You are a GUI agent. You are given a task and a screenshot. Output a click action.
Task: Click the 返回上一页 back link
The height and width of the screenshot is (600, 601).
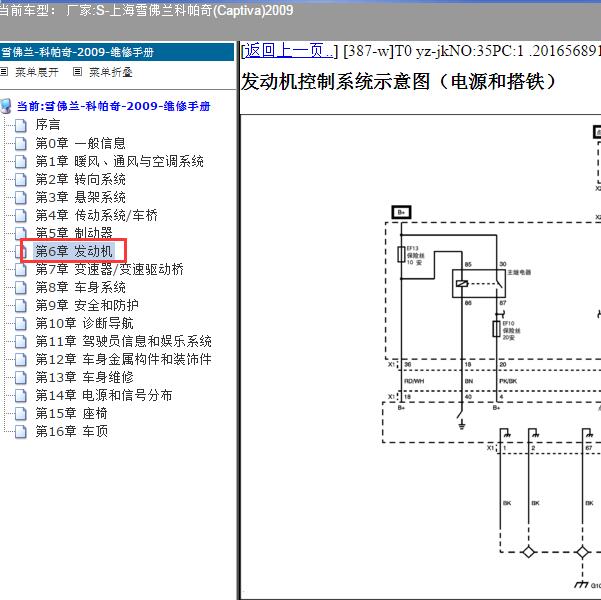click(289, 51)
